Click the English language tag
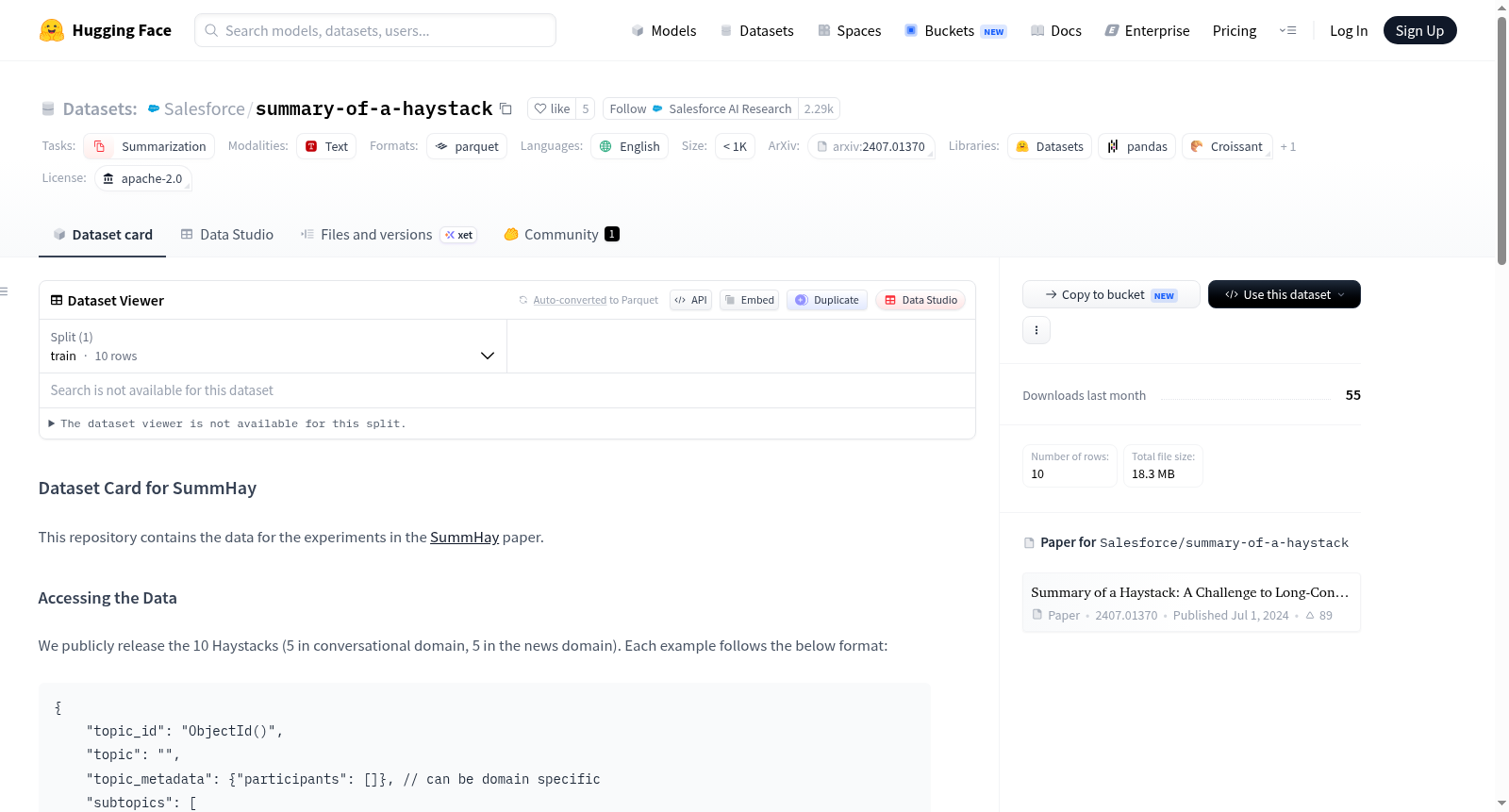The height and width of the screenshot is (812, 1509). (x=629, y=146)
